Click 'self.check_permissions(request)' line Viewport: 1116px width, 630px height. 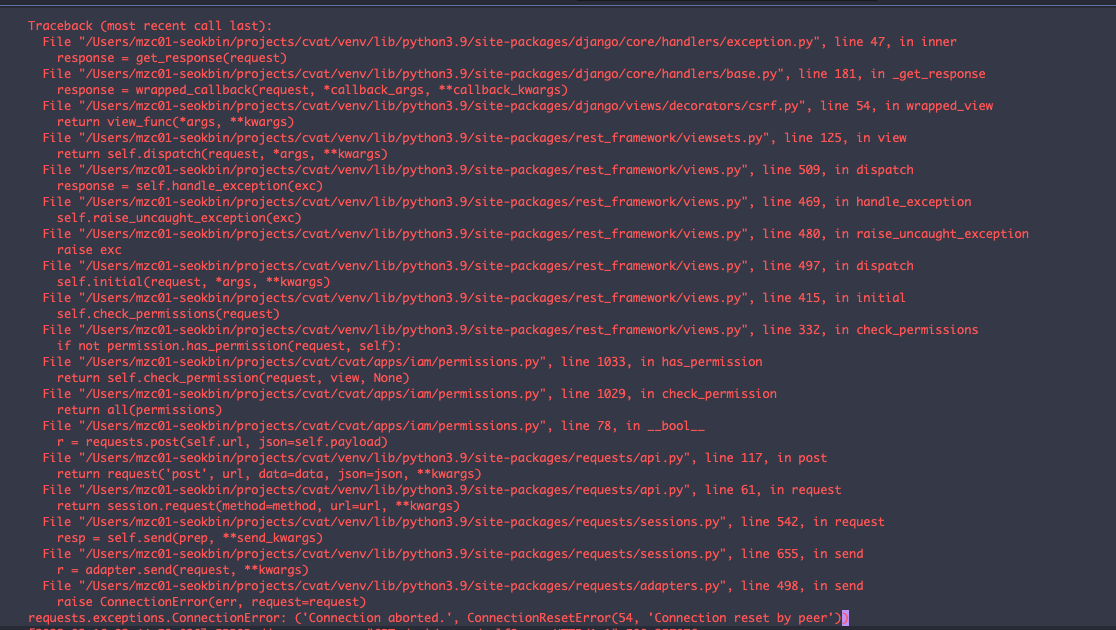pyautogui.click(x=168, y=314)
